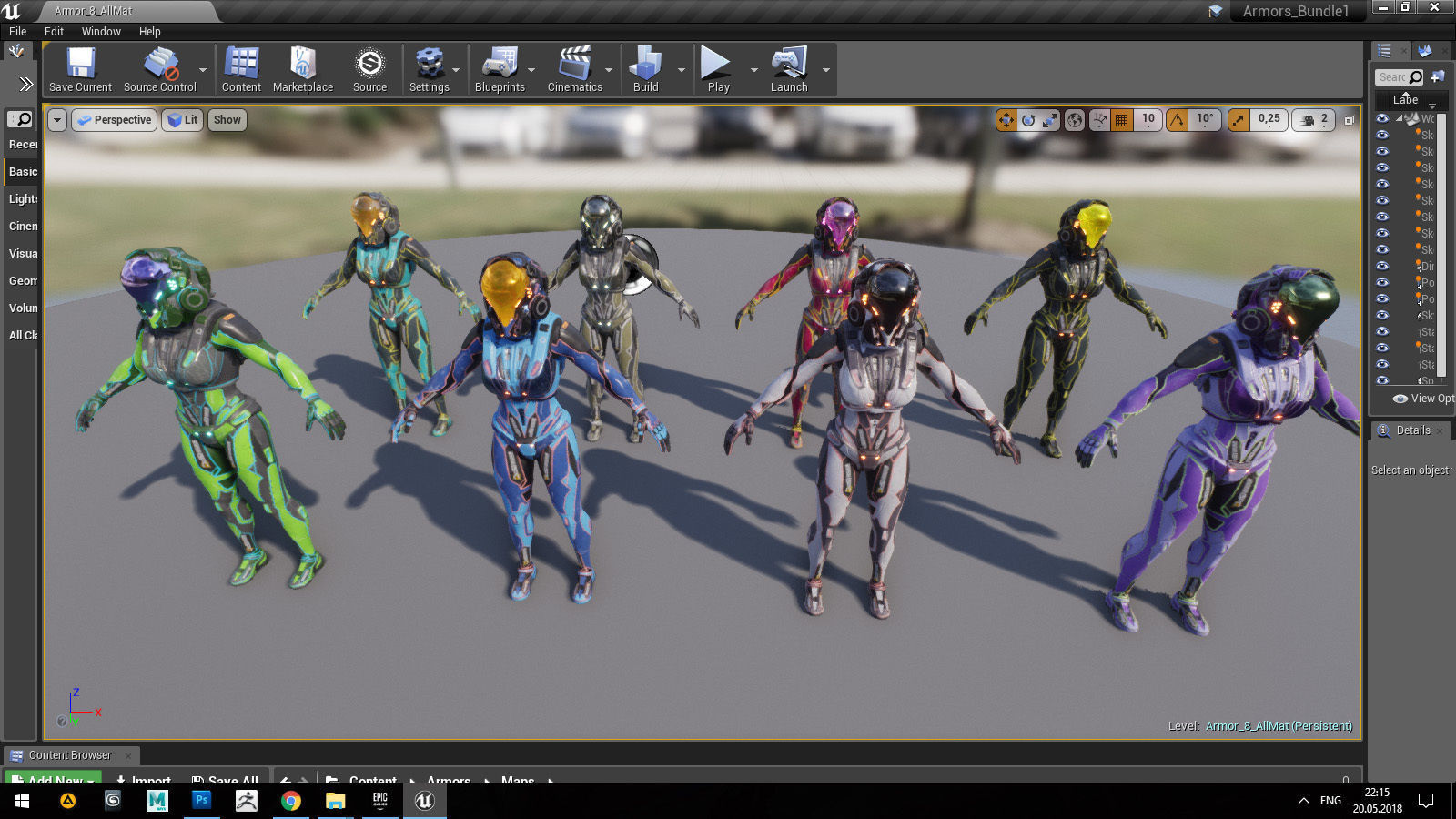Open the Play options dropdown arrow
This screenshot has height=819, width=1456.
tap(753, 70)
